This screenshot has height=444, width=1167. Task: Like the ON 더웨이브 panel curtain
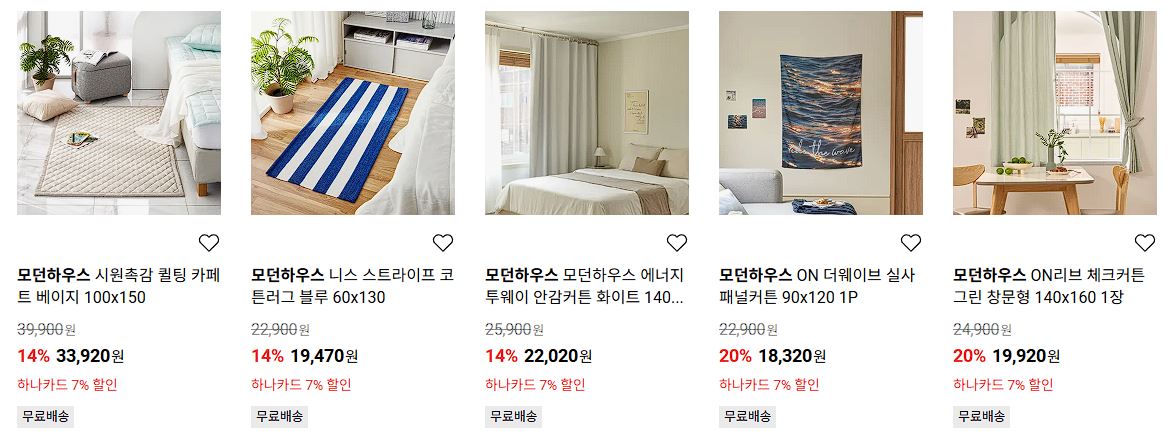tap(911, 242)
